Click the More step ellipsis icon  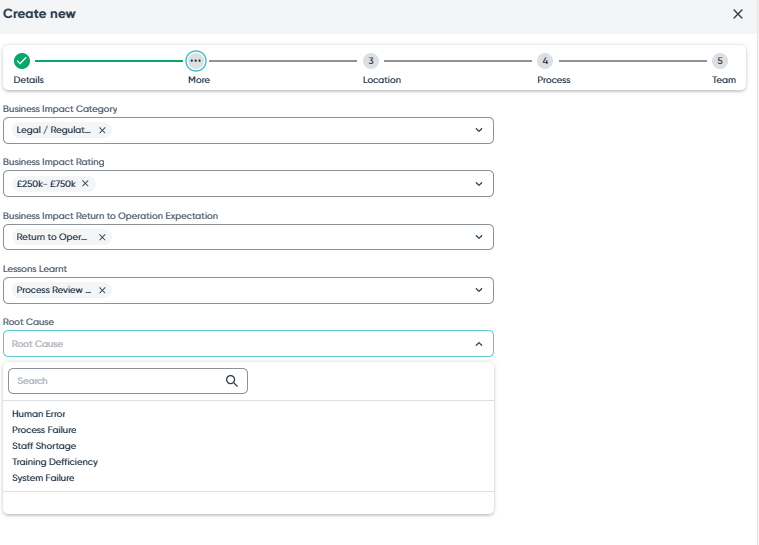[196, 61]
